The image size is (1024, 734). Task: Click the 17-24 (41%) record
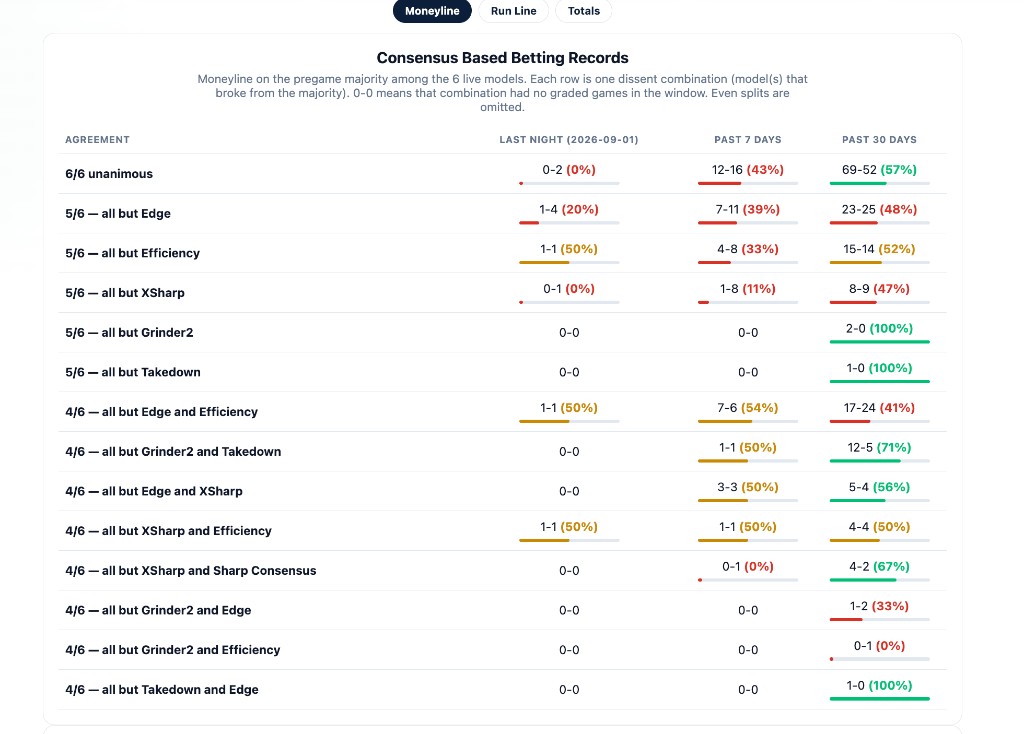coord(879,408)
